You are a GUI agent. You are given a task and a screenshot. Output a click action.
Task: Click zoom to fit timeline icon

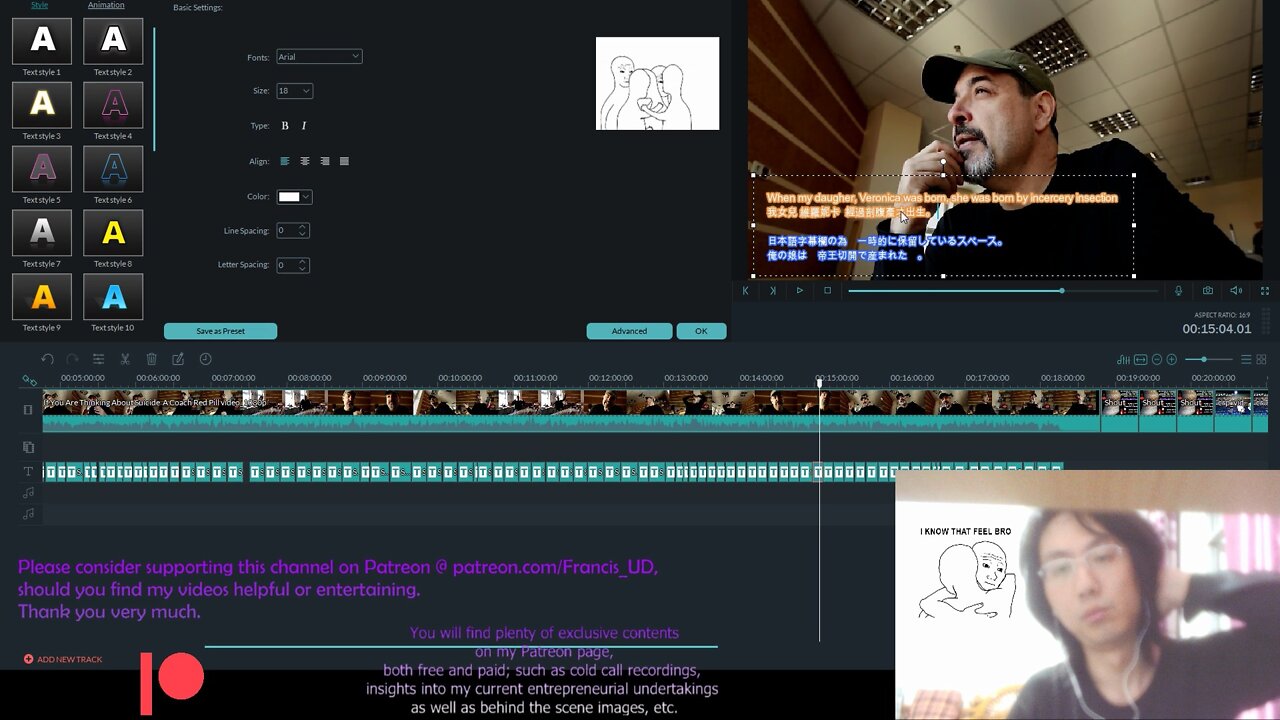[1140, 359]
